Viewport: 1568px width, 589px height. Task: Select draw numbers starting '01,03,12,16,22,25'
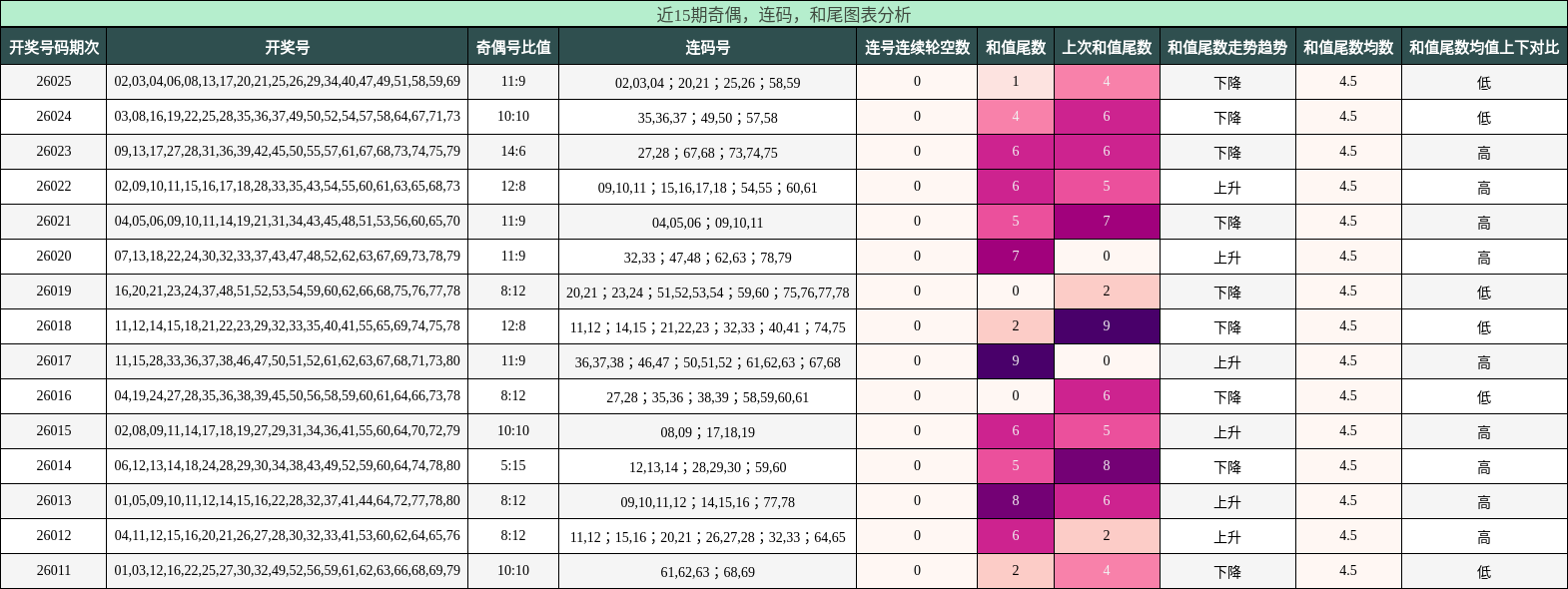(x=288, y=571)
